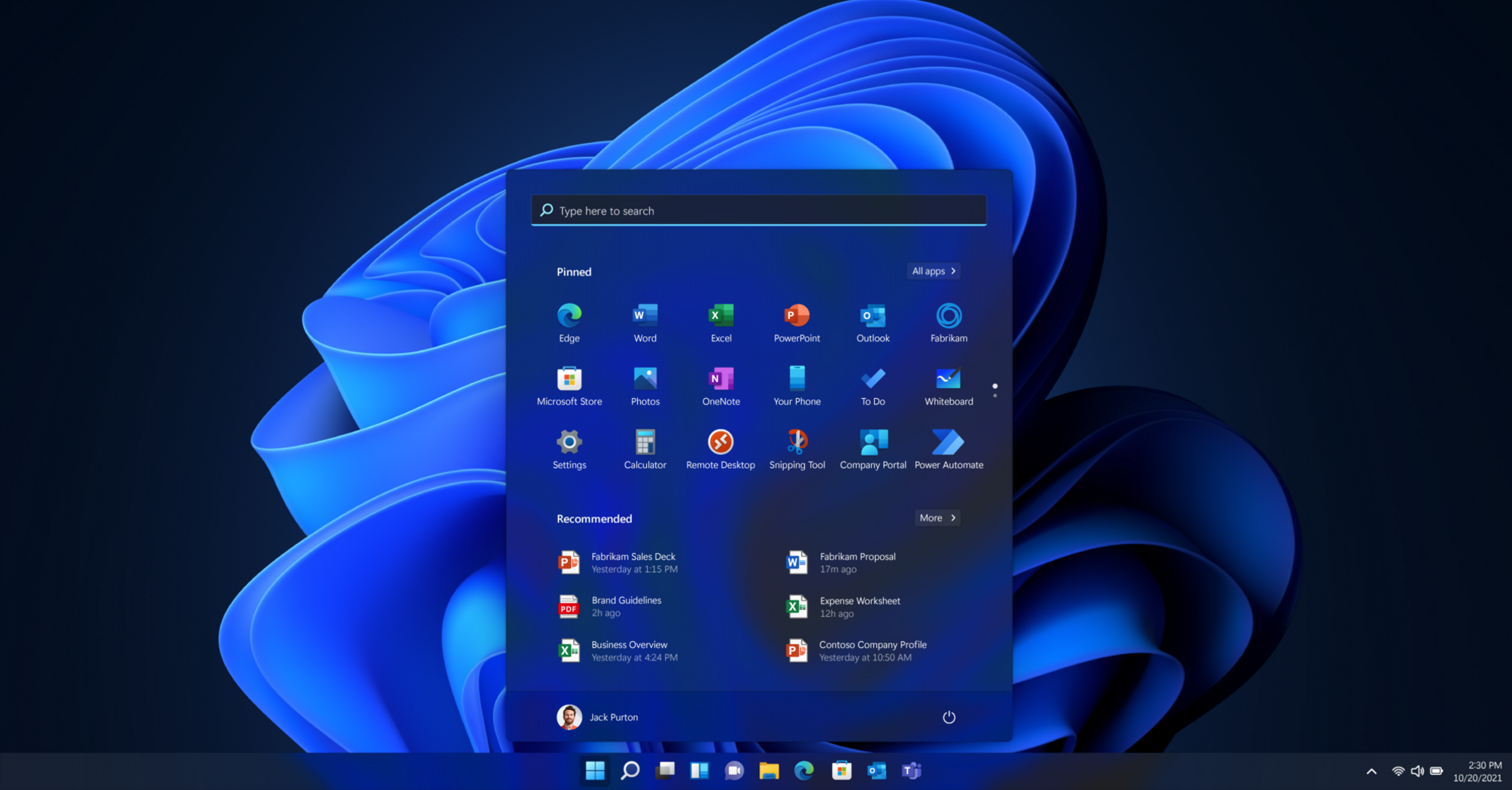Click the power button in Start menu
This screenshot has height=790, width=1512.
[949, 717]
